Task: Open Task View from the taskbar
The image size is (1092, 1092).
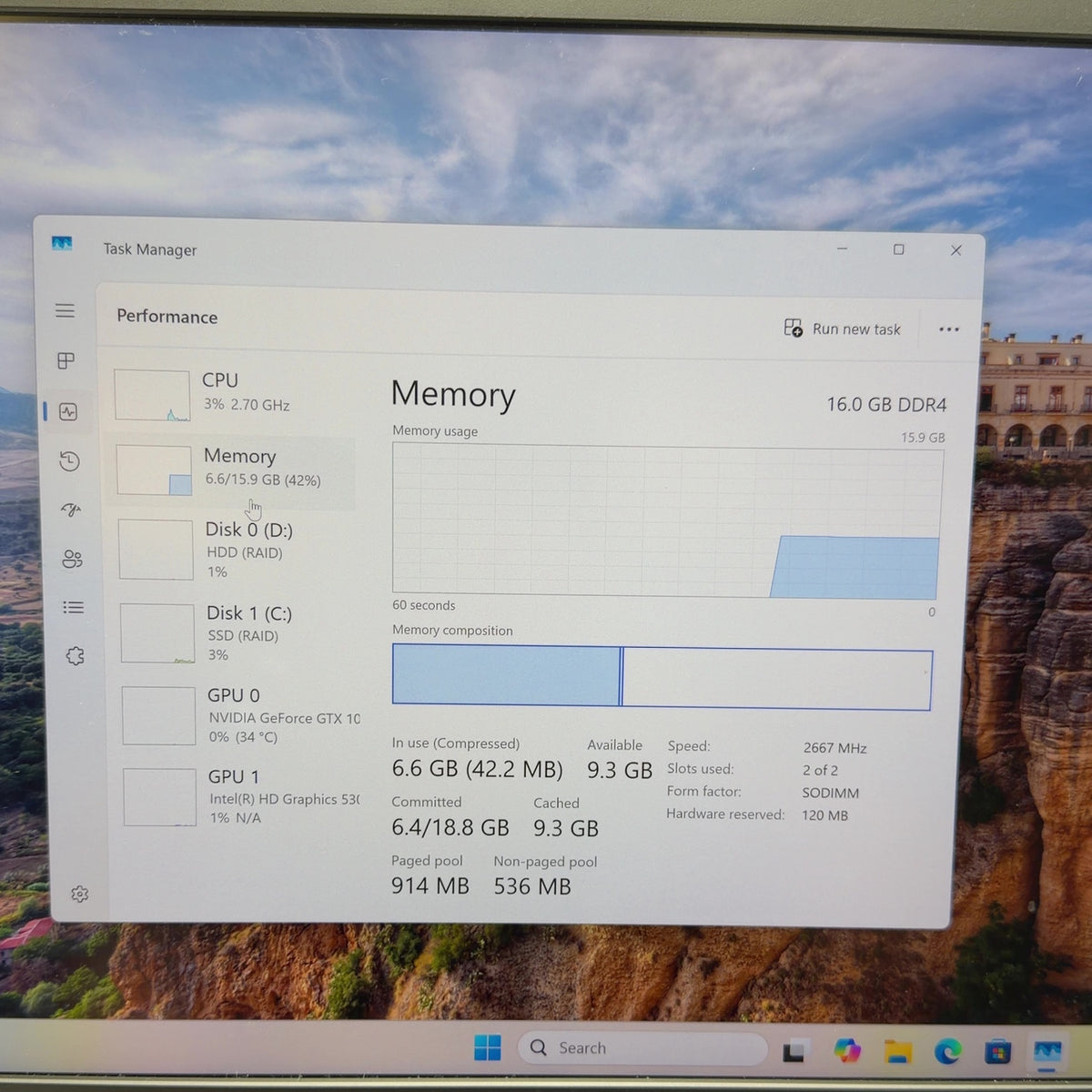Action: tap(794, 1051)
